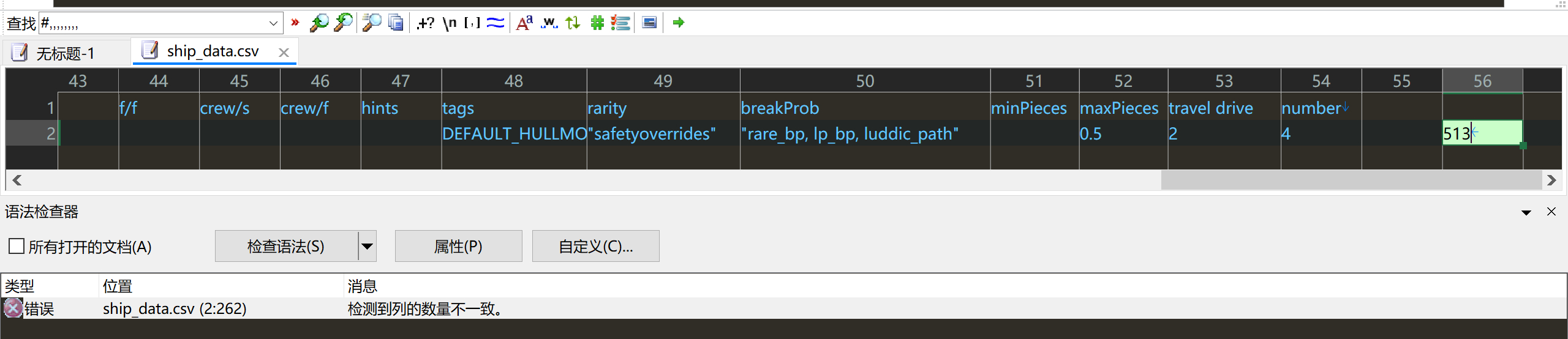
Task: Check the 所有打开的文档 checkbox
Action: tap(17, 247)
